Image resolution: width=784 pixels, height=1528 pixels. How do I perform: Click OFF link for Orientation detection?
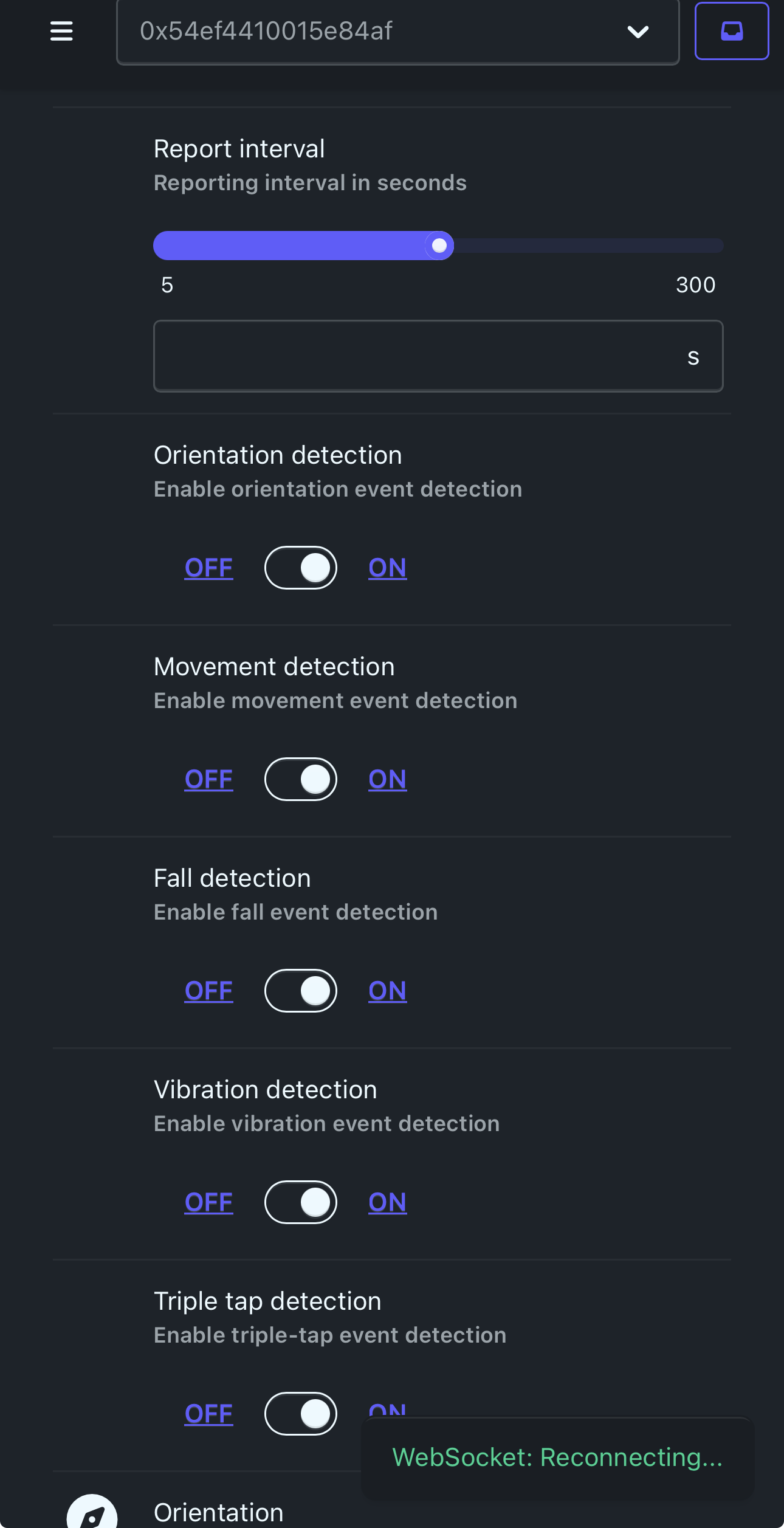208,568
